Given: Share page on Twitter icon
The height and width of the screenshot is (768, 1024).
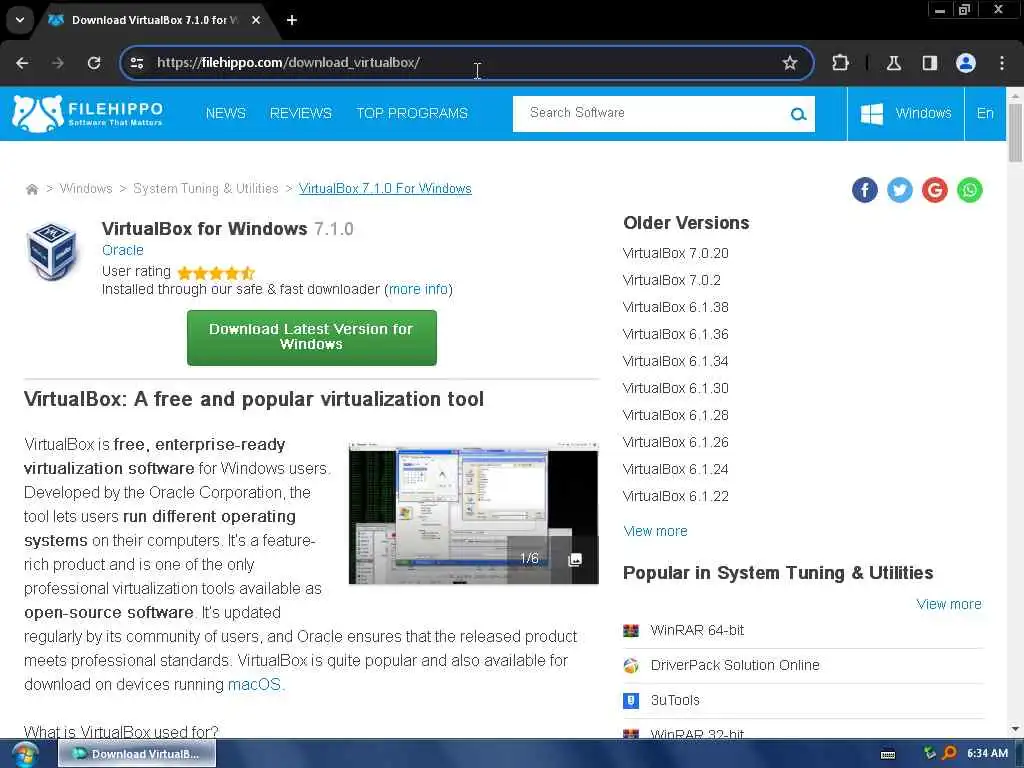Looking at the screenshot, I should tap(900, 190).
